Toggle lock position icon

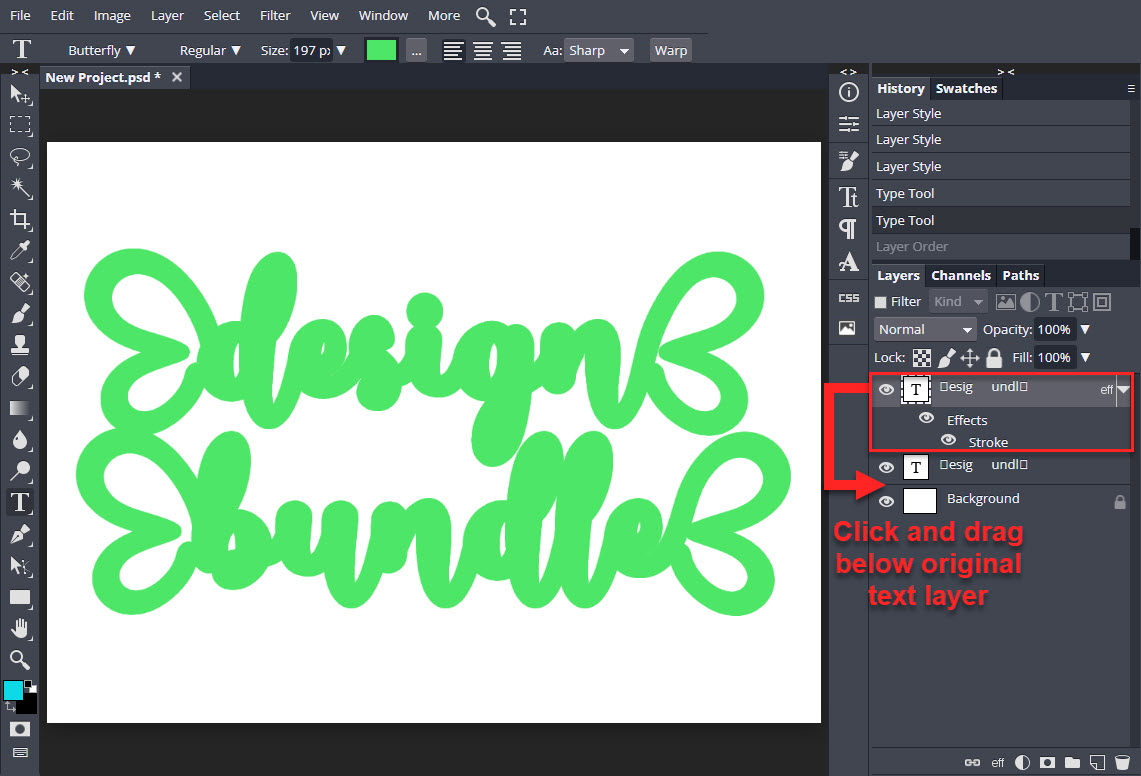click(970, 357)
